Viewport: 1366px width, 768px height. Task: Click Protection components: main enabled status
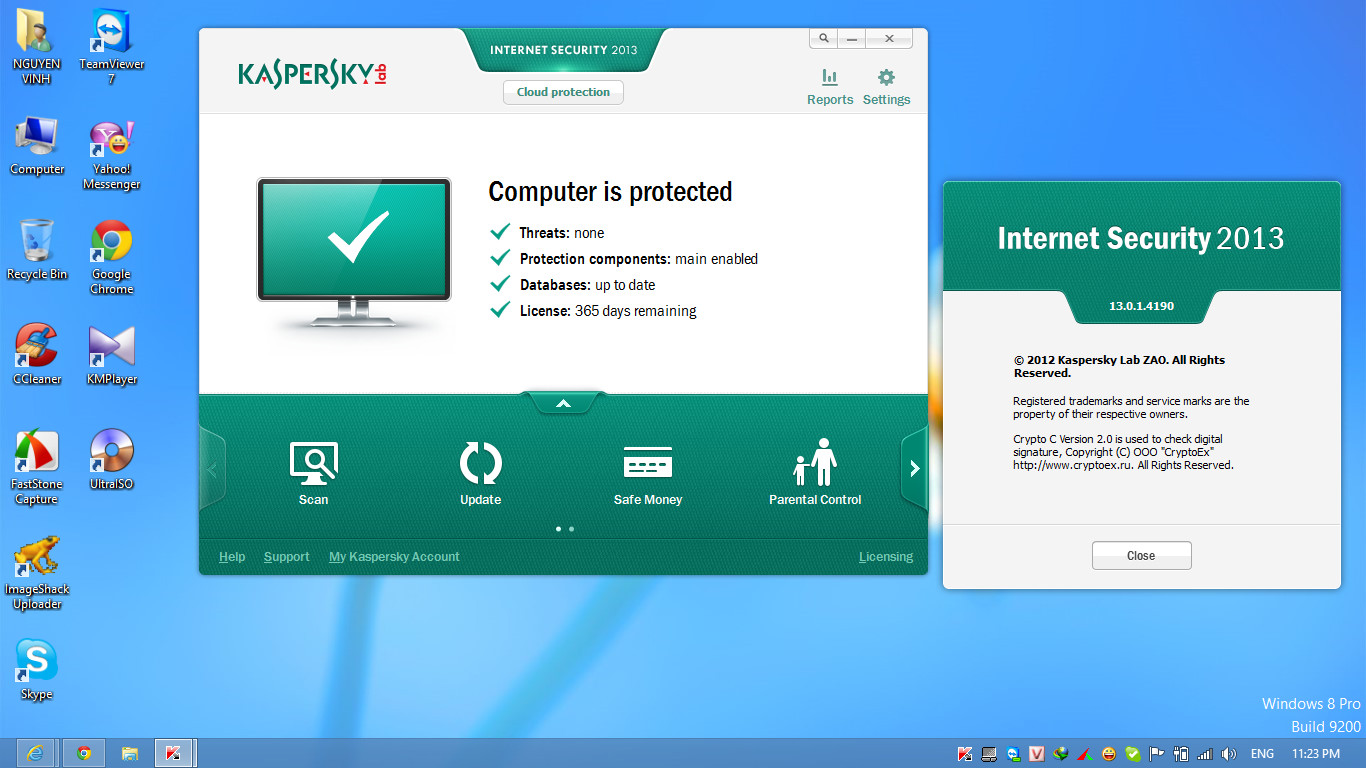[x=624, y=259]
